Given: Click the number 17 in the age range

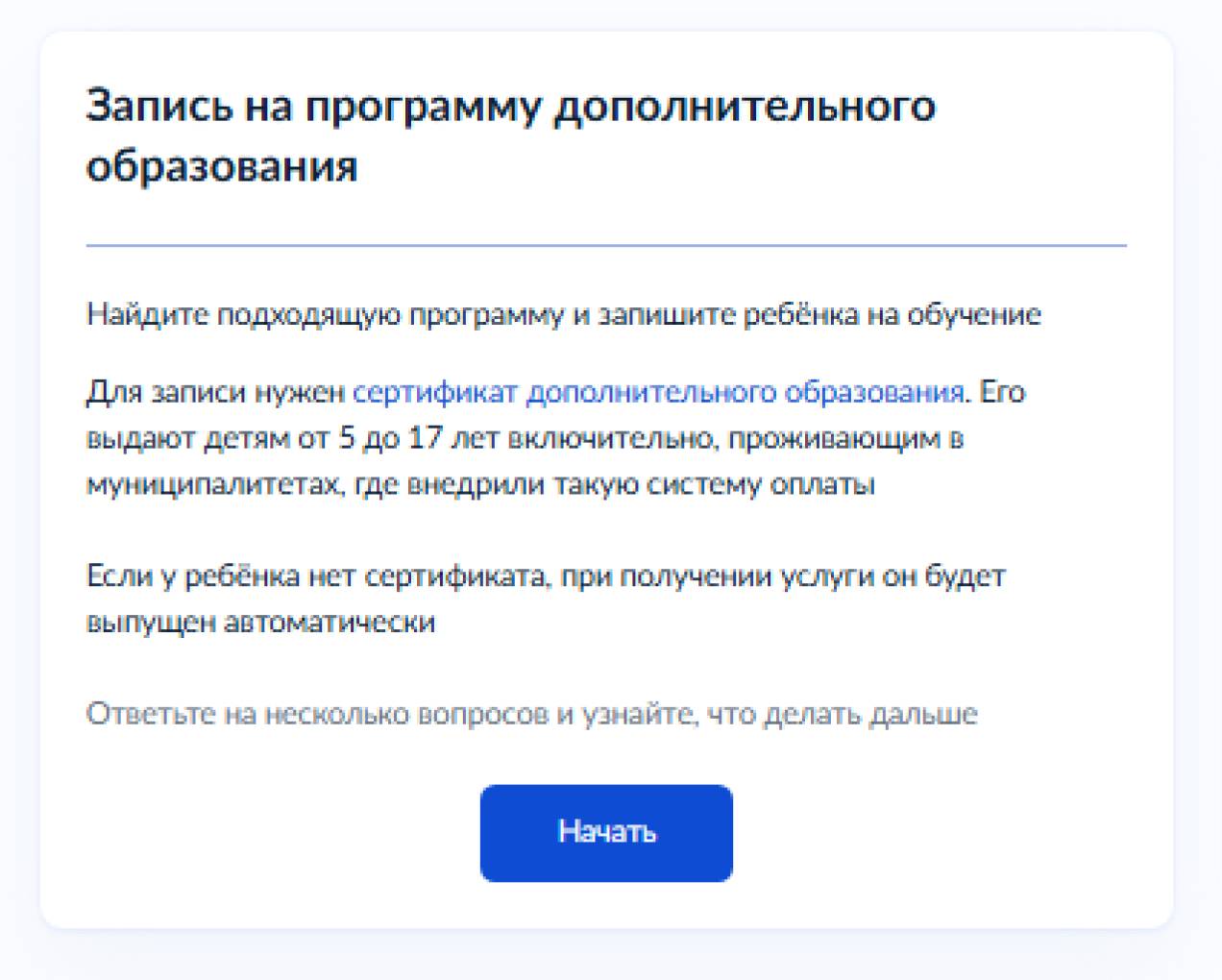Looking at the screenshot, I should pos(425,438).
